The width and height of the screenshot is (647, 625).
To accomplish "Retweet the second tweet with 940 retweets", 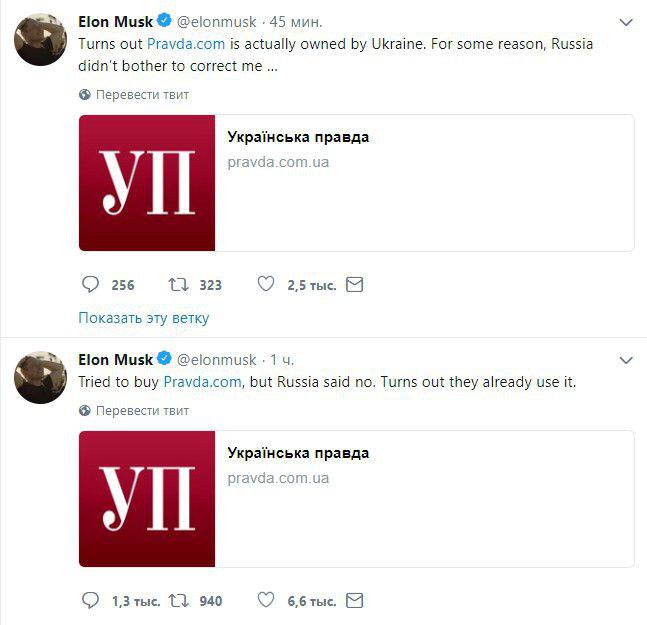I will (179, 601).
